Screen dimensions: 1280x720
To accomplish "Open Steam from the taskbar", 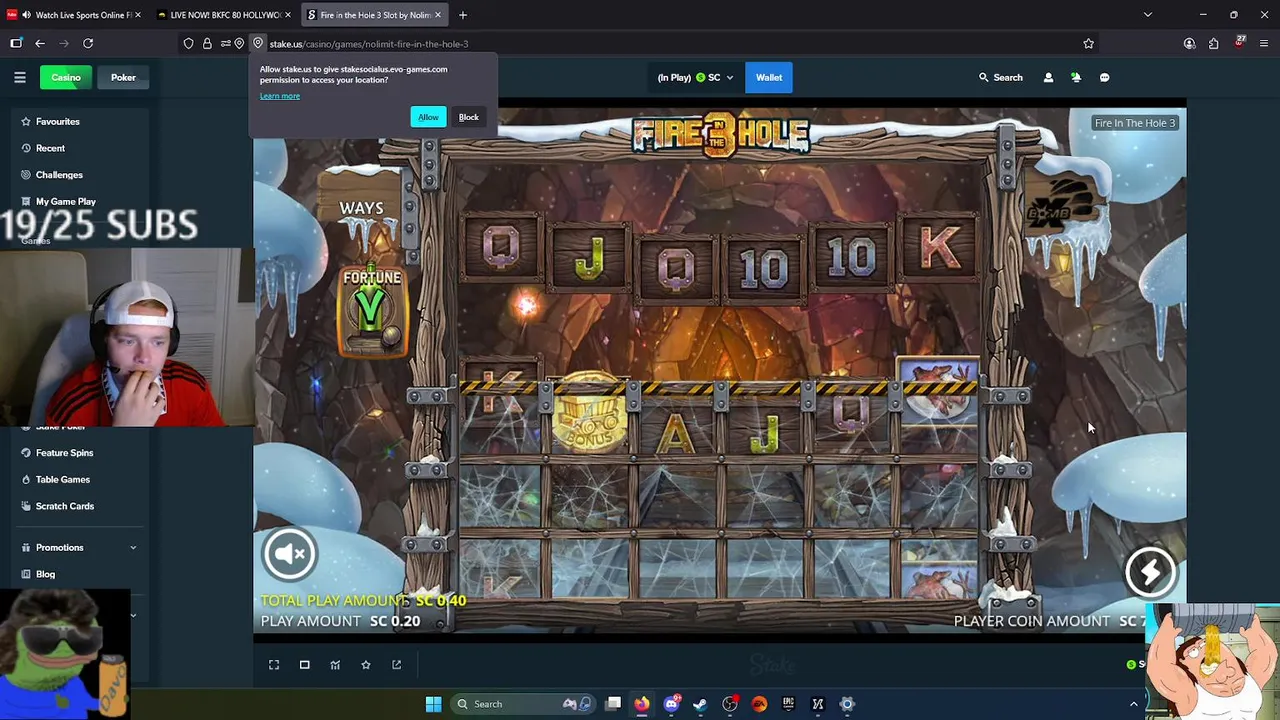I will click(700, 704).
